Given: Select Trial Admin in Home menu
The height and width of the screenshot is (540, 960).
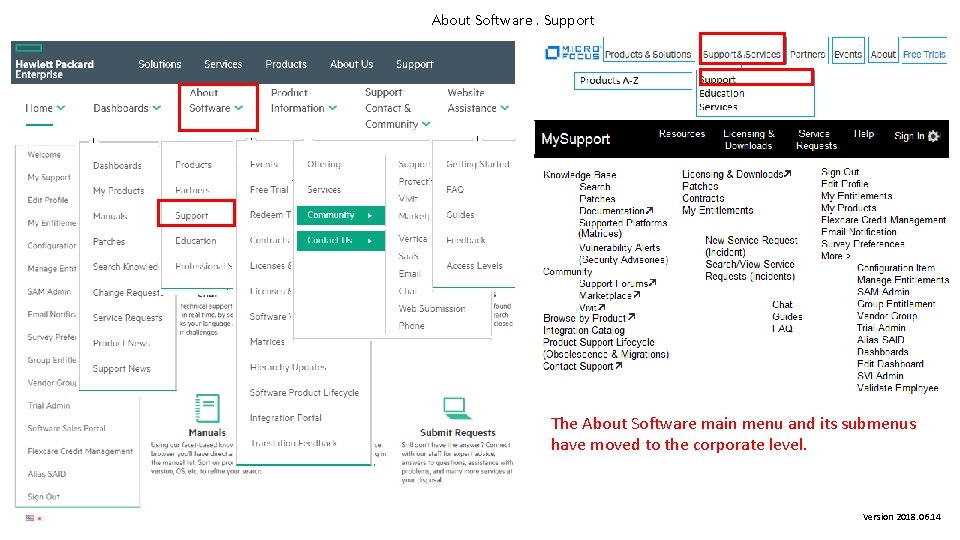Looking at the screenshot, I should coord(49,405).
